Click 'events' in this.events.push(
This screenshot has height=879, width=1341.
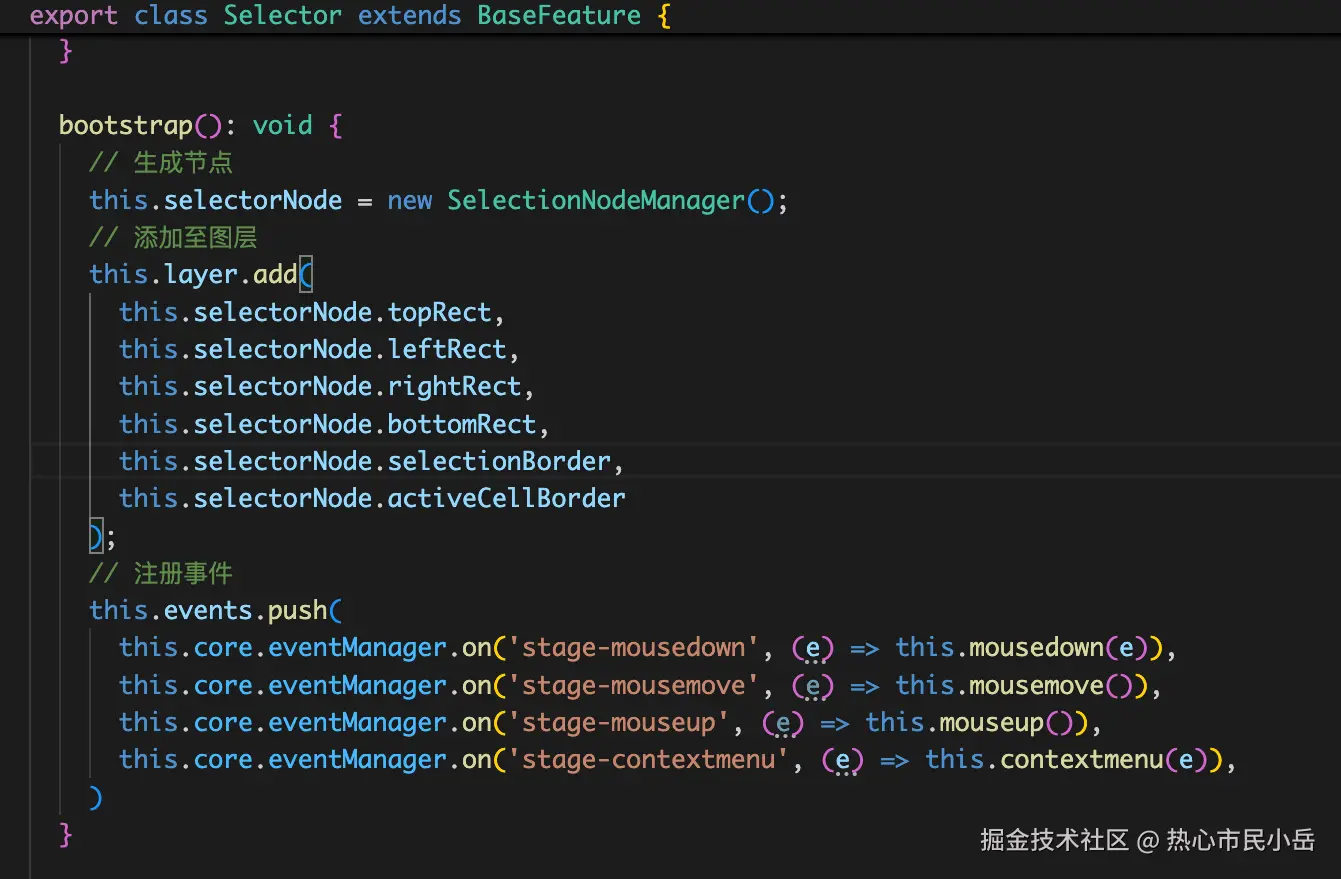pos(208,610)
